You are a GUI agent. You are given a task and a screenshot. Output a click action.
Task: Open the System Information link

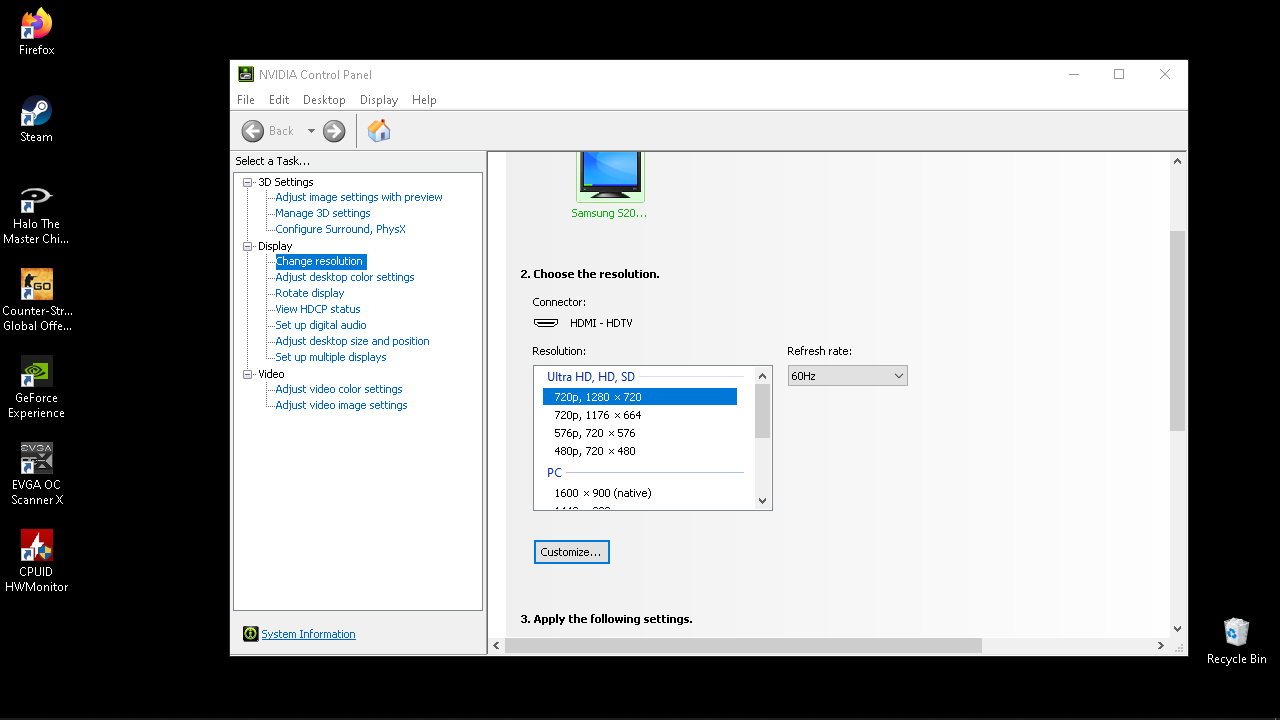[308, 634]
